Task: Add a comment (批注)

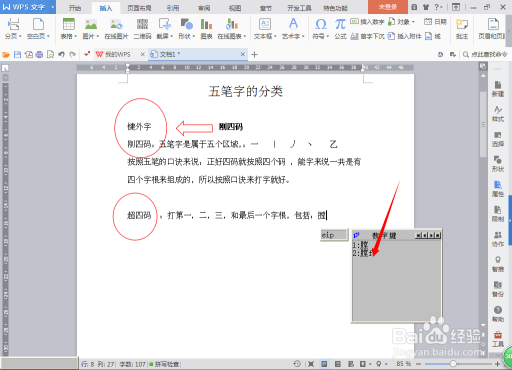Action: tap(462, 29)
